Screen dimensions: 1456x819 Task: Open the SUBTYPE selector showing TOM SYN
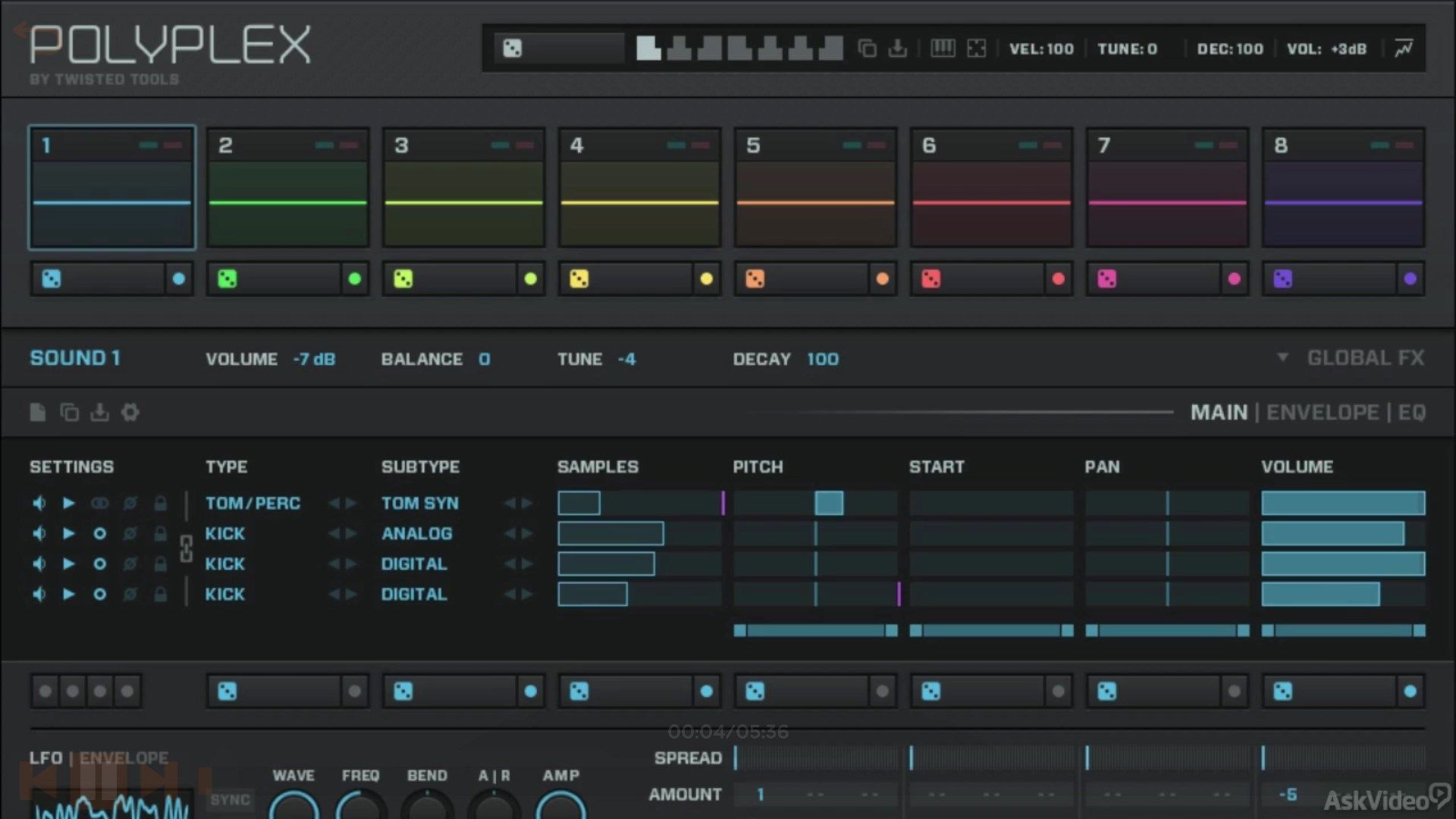(420, 503)
